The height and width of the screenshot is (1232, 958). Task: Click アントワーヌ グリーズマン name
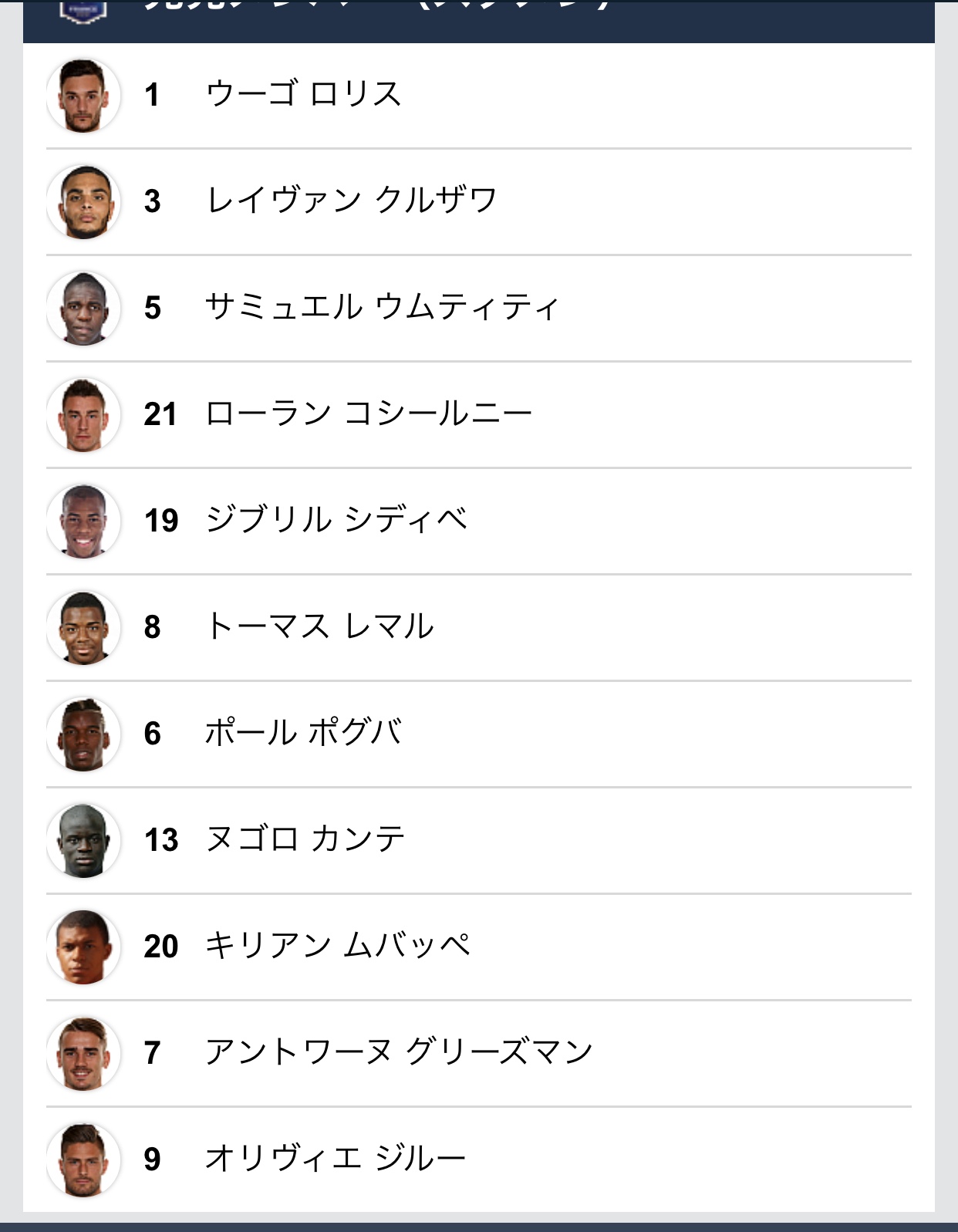399,1052
